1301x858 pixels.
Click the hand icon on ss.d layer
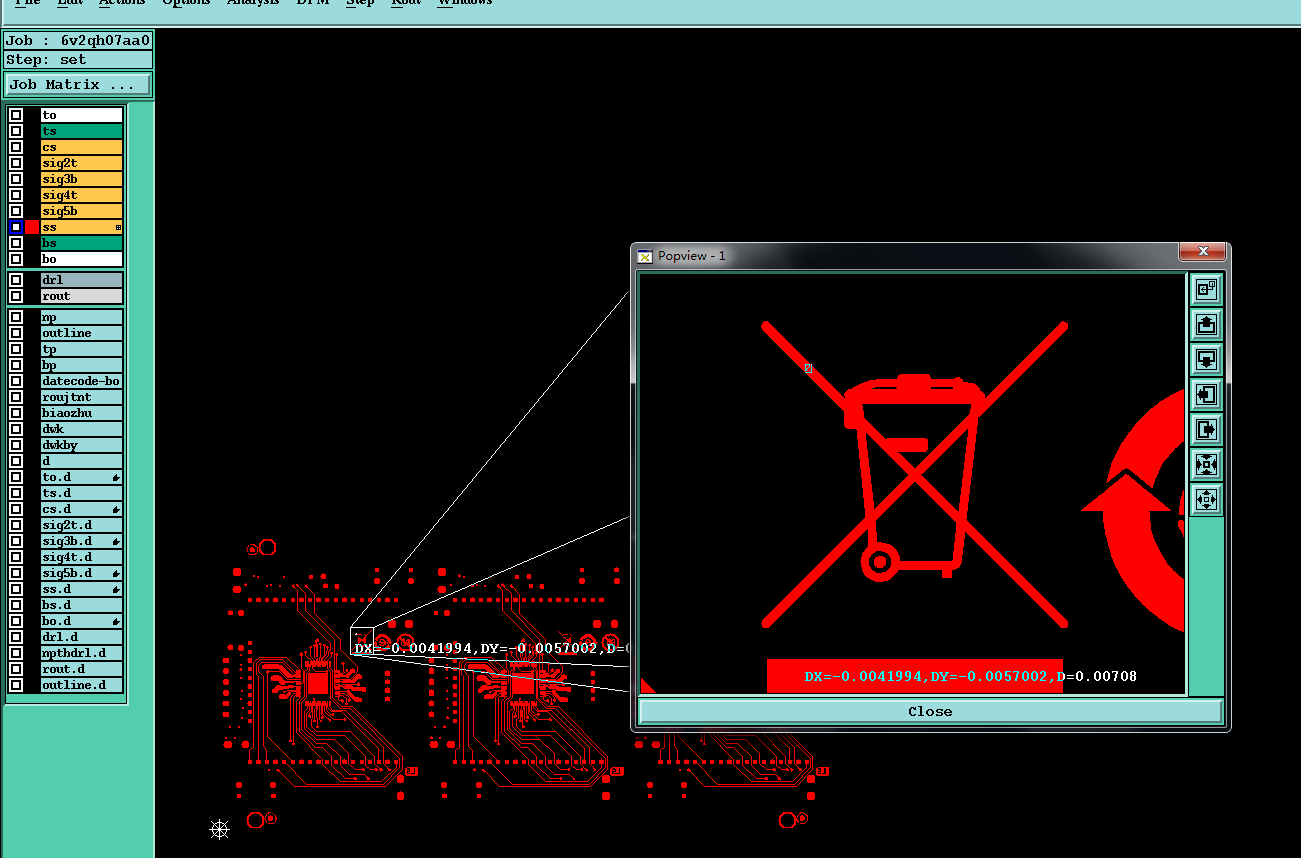click(x=116, y=589)
